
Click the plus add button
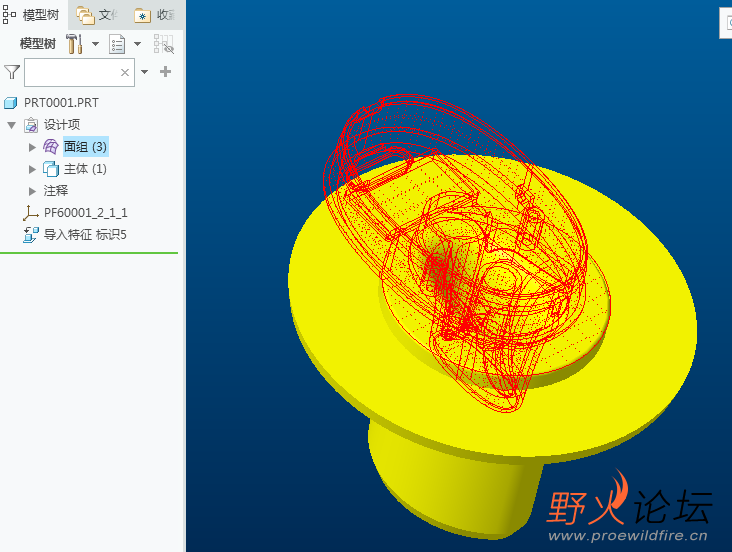165,71
